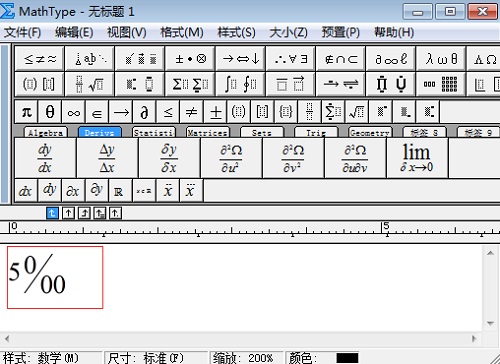500x364 pixels.
Task: Insert the x with double dot expression
Action: tap(168, 191)
